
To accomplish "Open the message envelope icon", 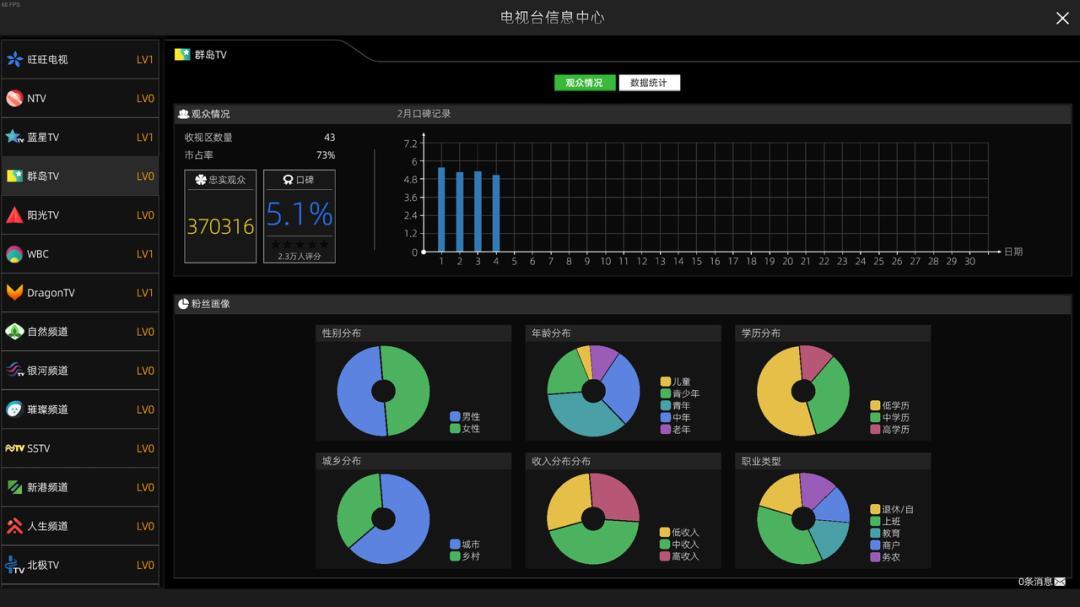I will pos(1060,582).
